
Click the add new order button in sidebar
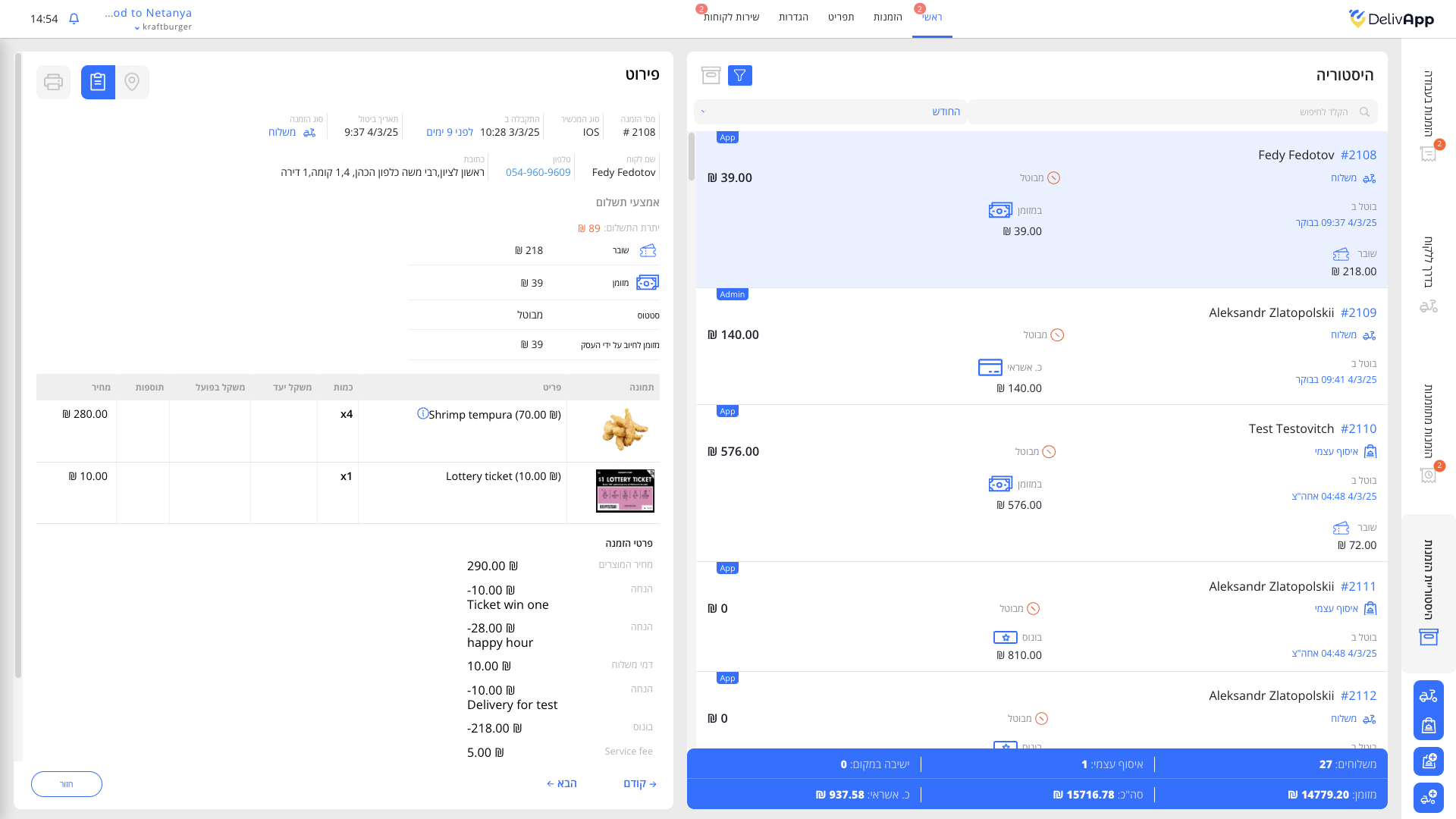(x=1428, y=761)
